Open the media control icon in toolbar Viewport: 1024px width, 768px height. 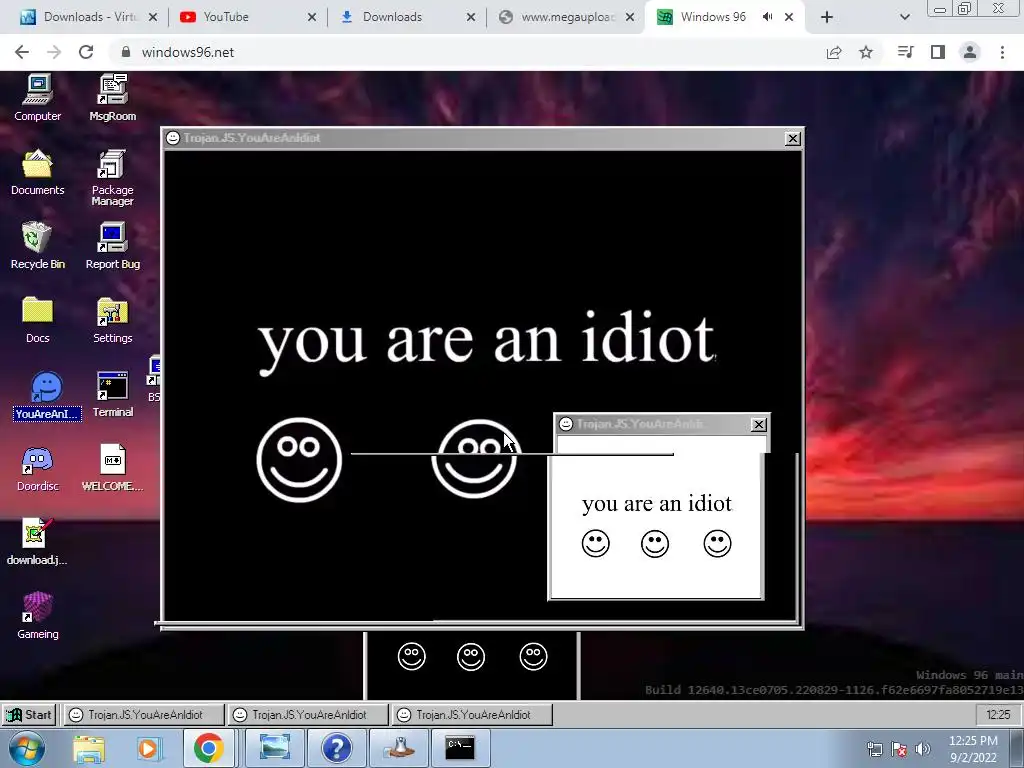905,52
